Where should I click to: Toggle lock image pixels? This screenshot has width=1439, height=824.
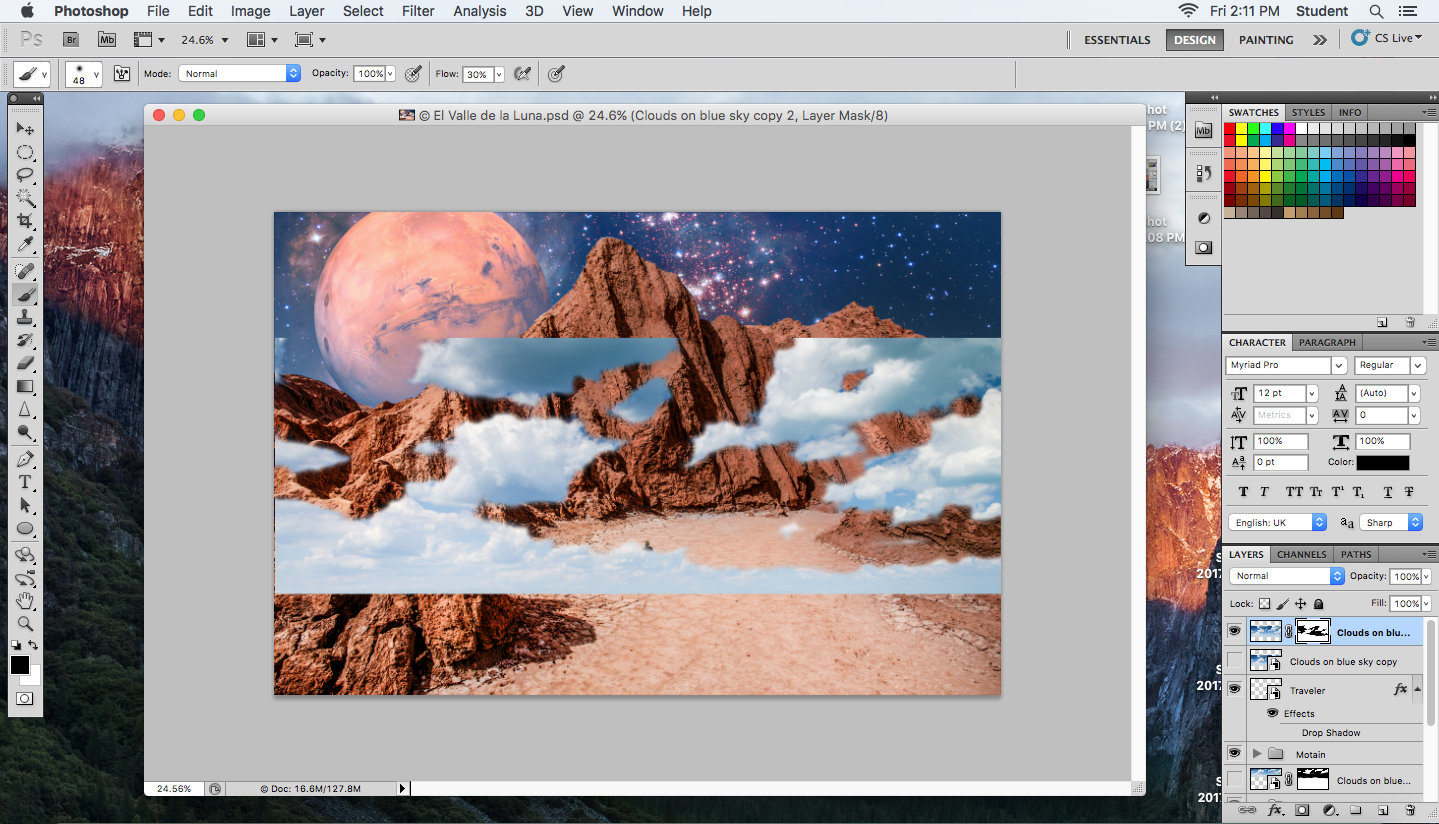click(1282, 604)
